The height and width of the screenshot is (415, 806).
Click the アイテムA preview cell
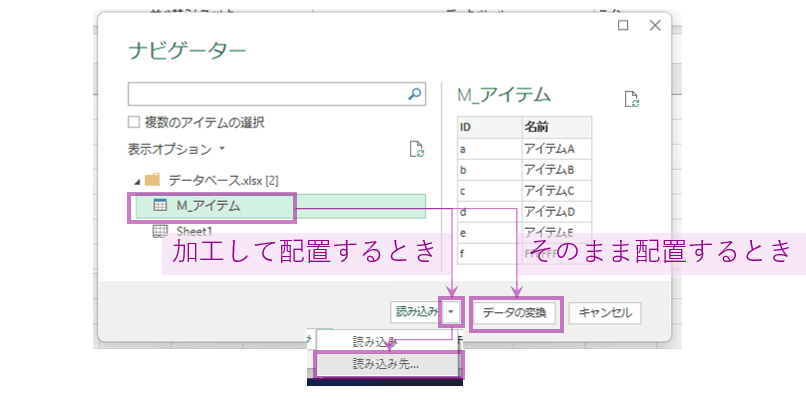click(557, 149)
